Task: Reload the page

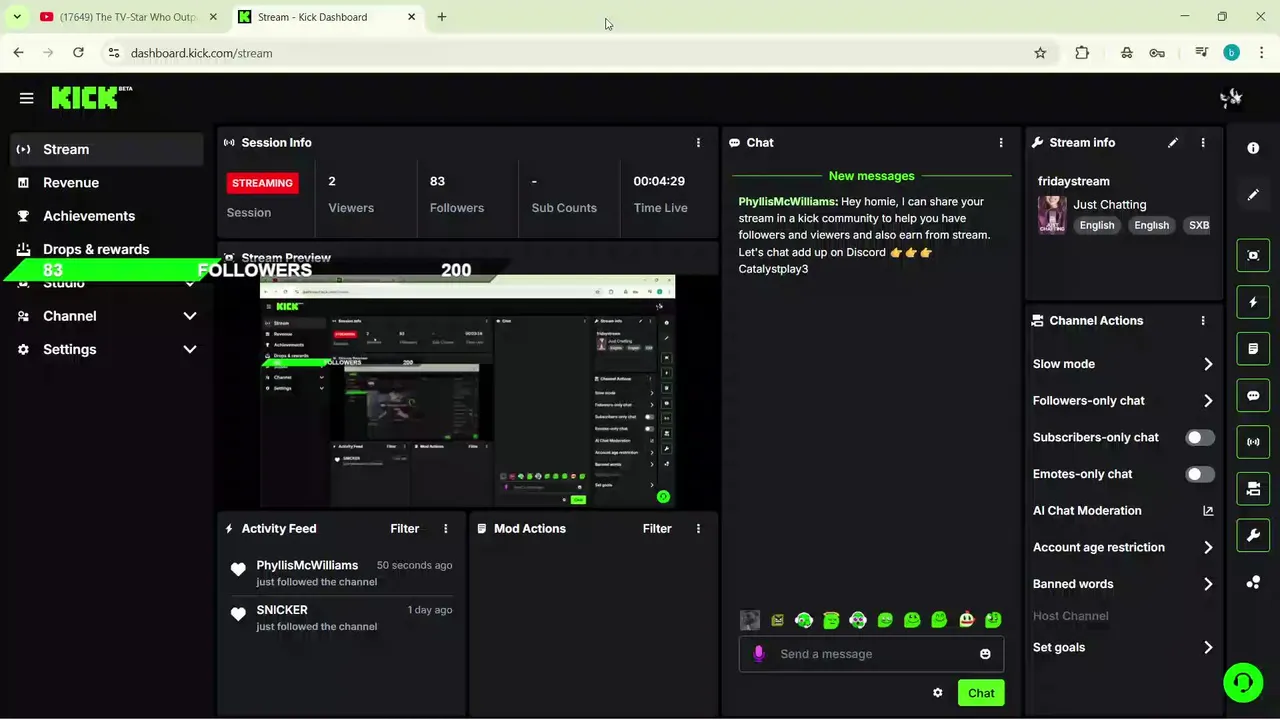Action: (78, 53)
